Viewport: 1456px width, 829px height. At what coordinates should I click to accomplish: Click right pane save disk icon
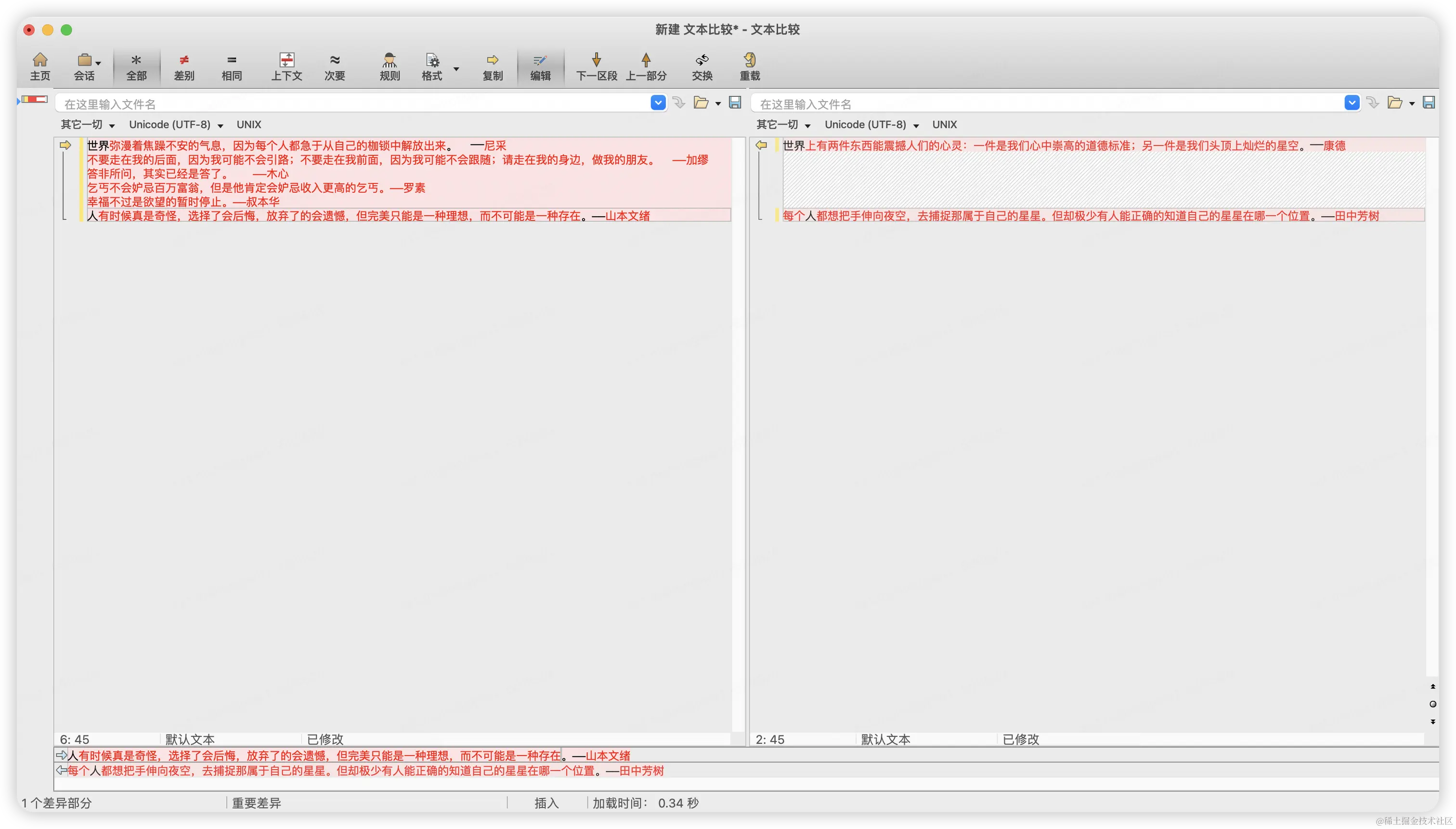tap(1428, 103)
